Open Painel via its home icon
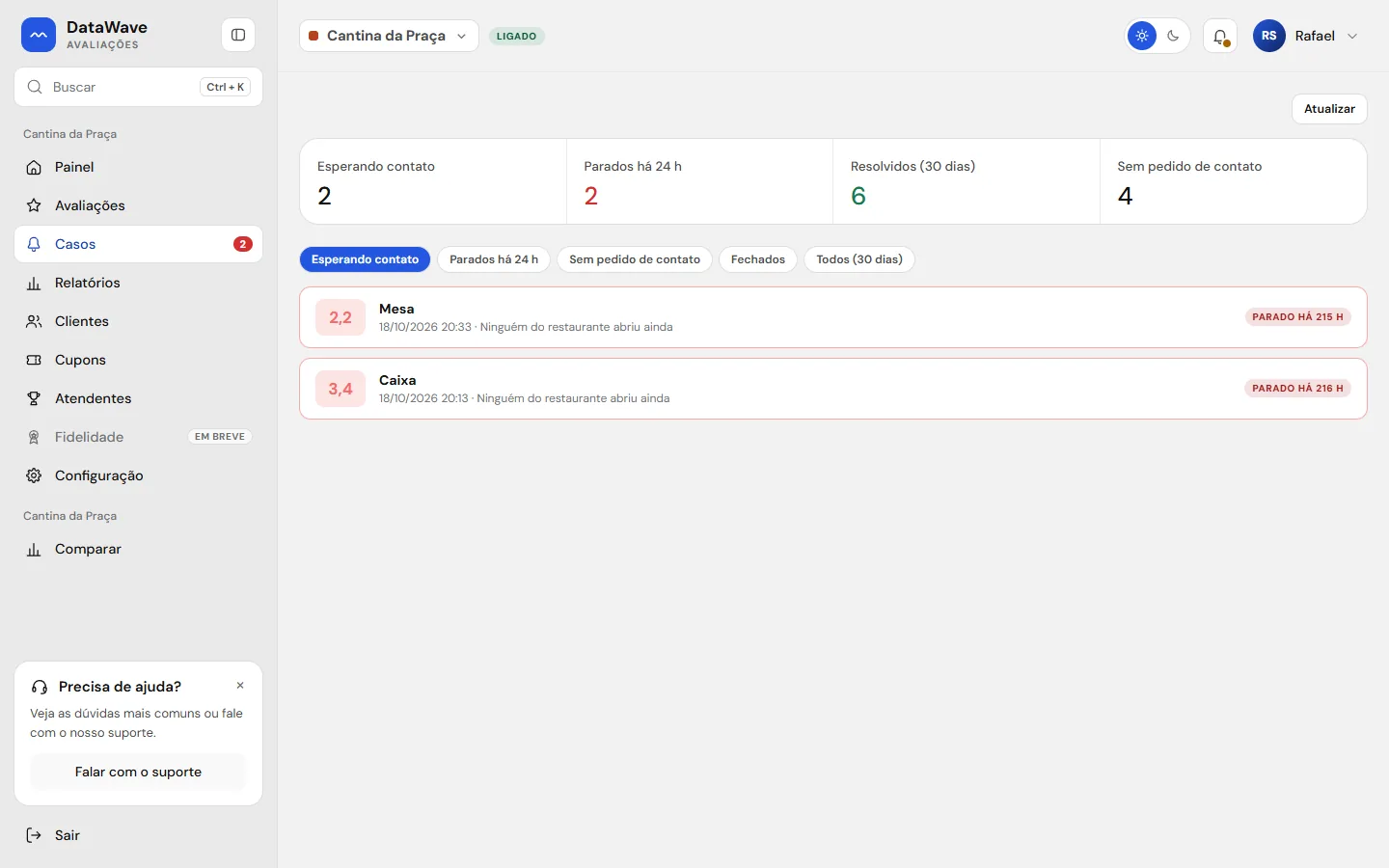Viewport: 1389px width, 868px height. pos(34,167)
